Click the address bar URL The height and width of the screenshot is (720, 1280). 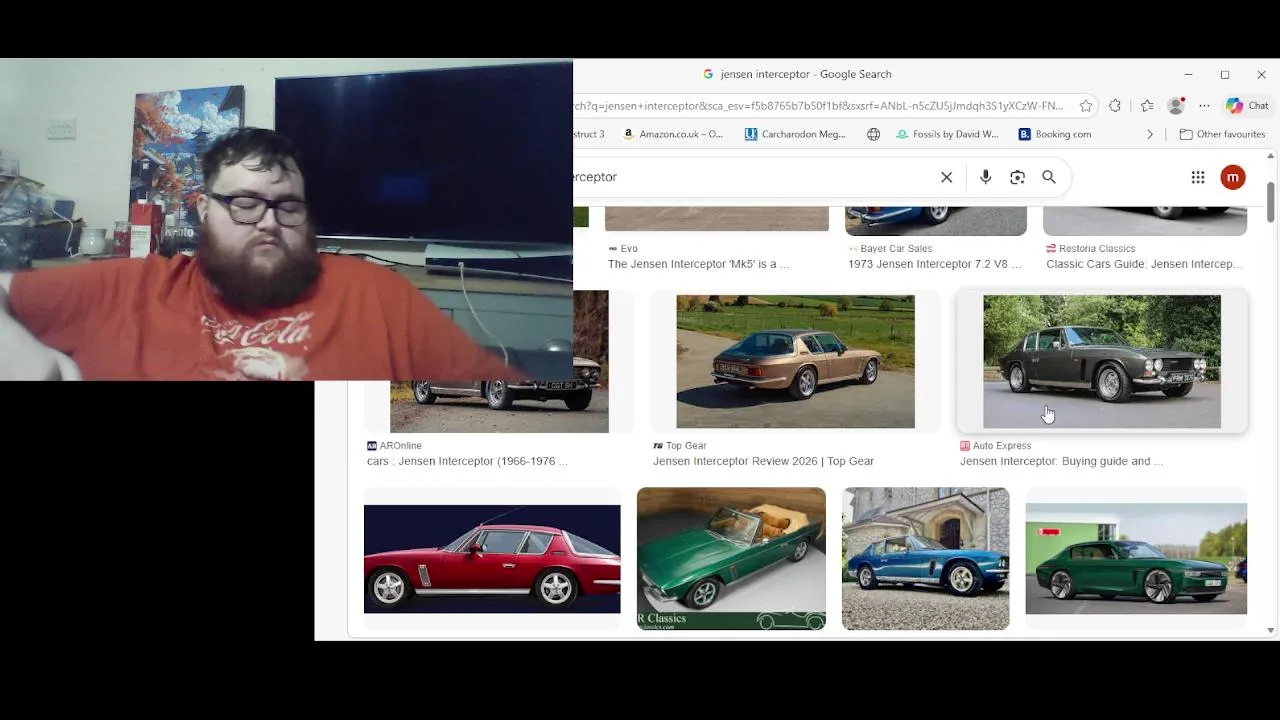coord(818,105)
